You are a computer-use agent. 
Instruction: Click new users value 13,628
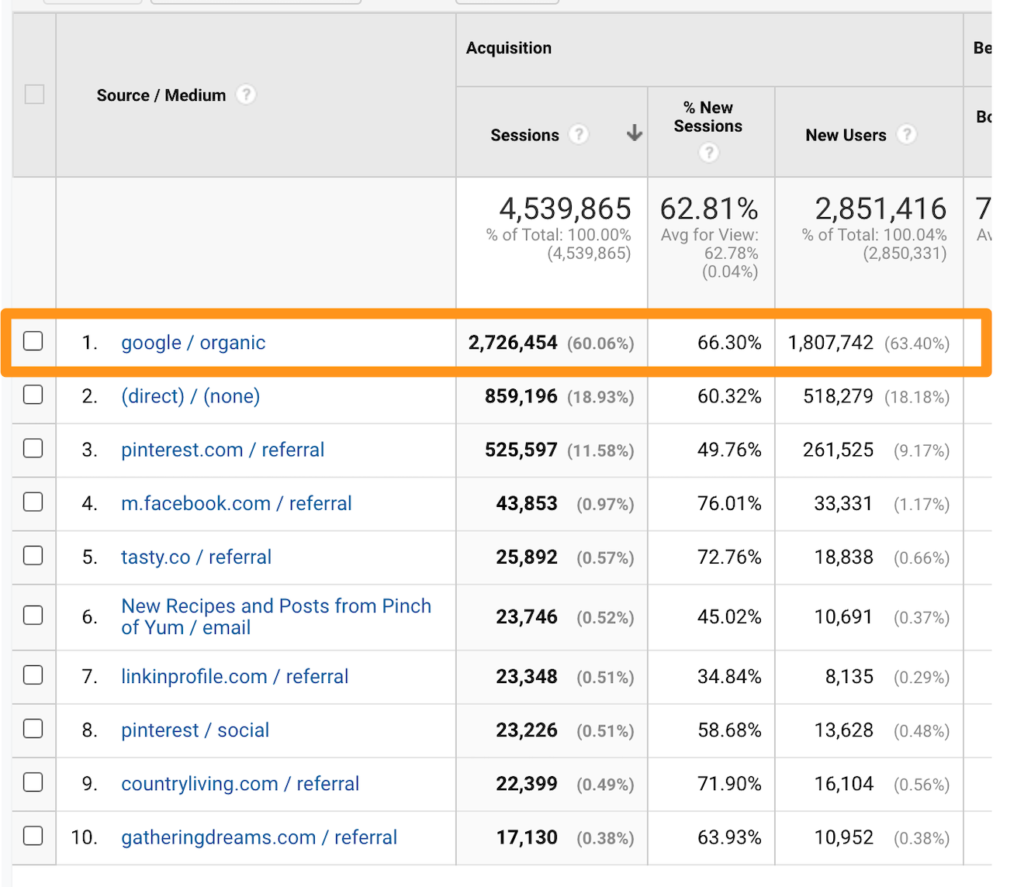[844, 730]
